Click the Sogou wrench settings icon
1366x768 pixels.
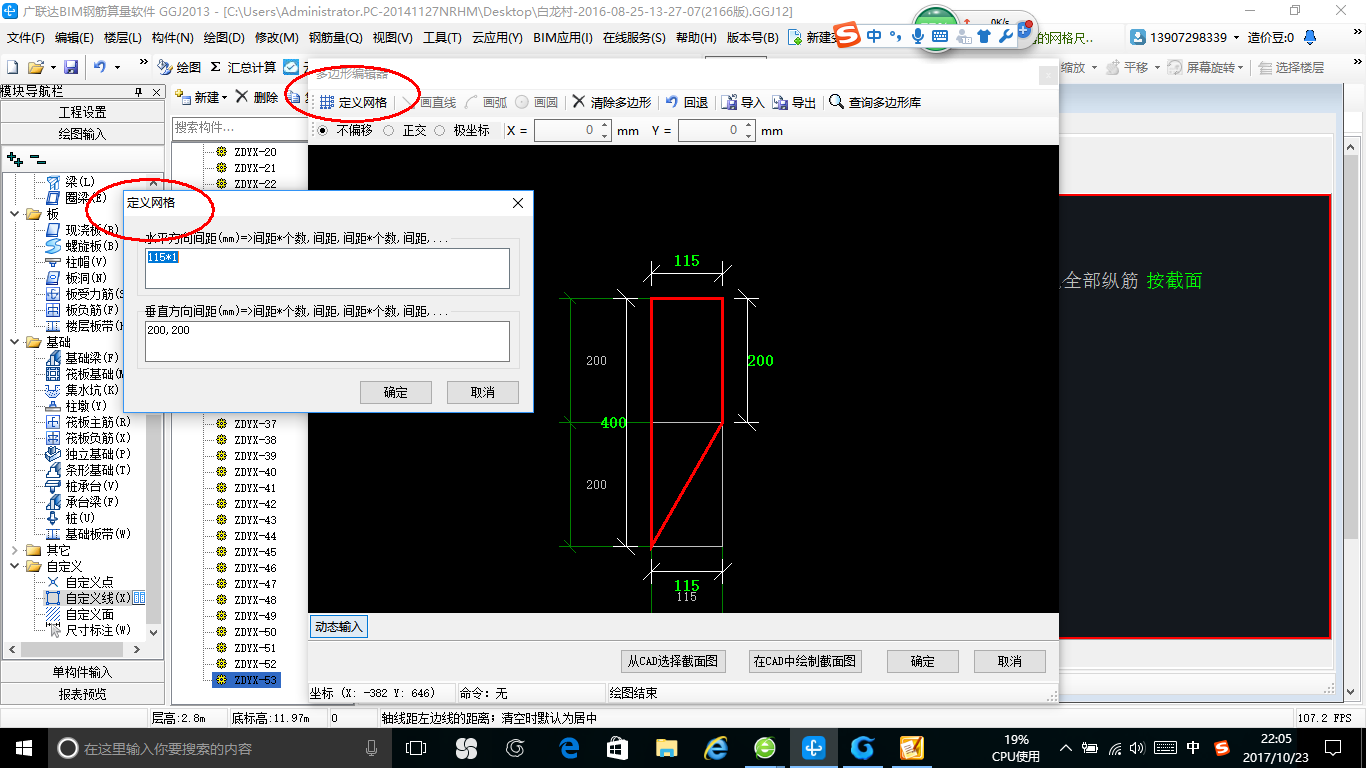pyautogui.click(x=1005, y=36)
